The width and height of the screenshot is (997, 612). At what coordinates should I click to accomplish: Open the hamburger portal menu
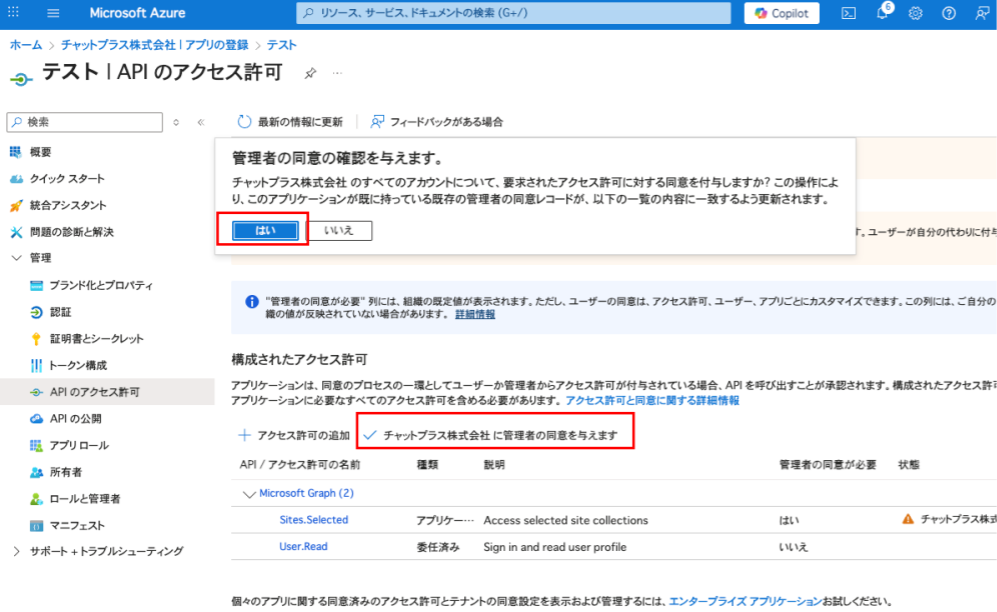(x=53, y=13)
